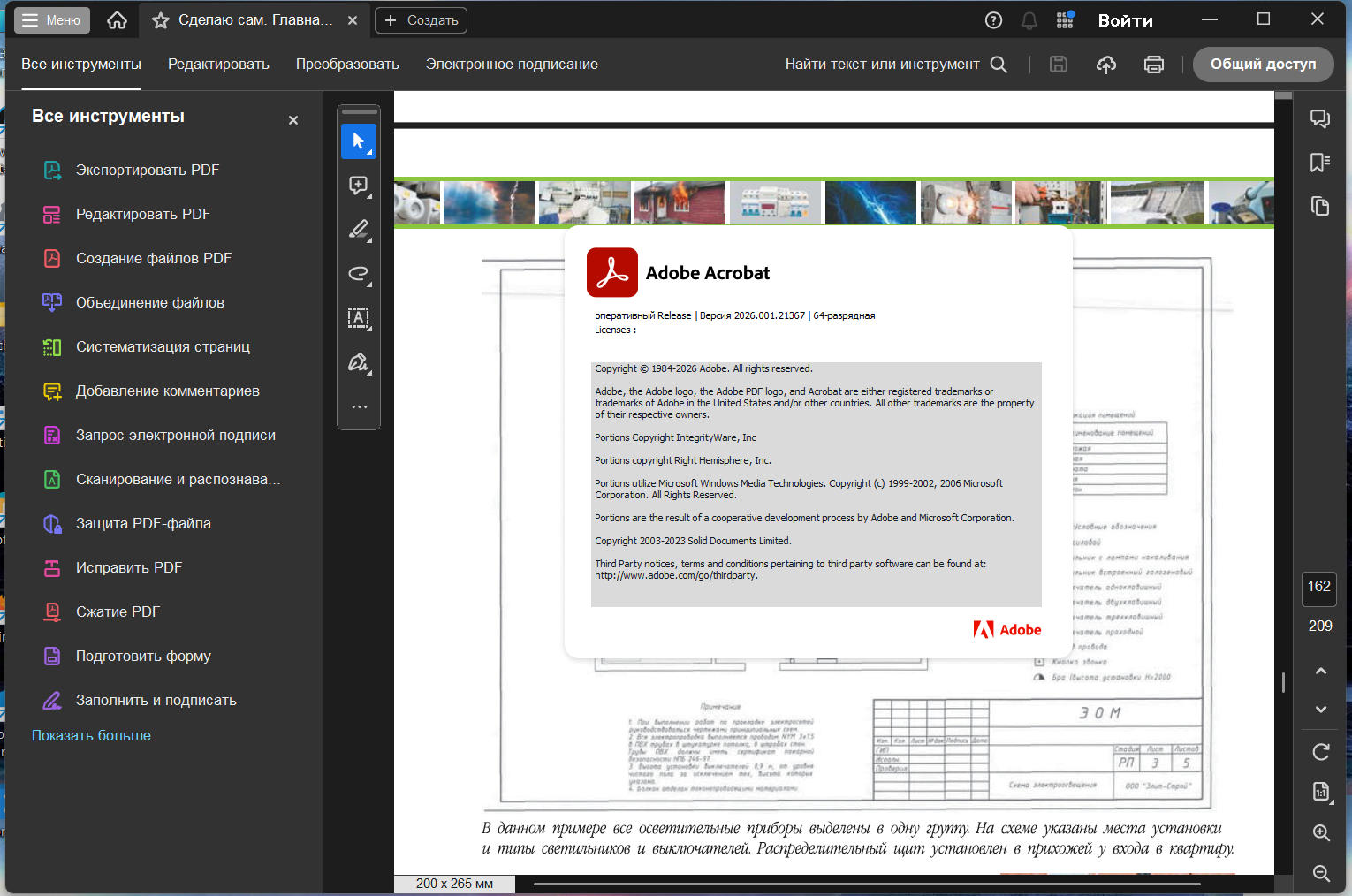This screenshot has height=896, width=1352.
Task: Expand more tools via three dots
Action: [359, 407]
